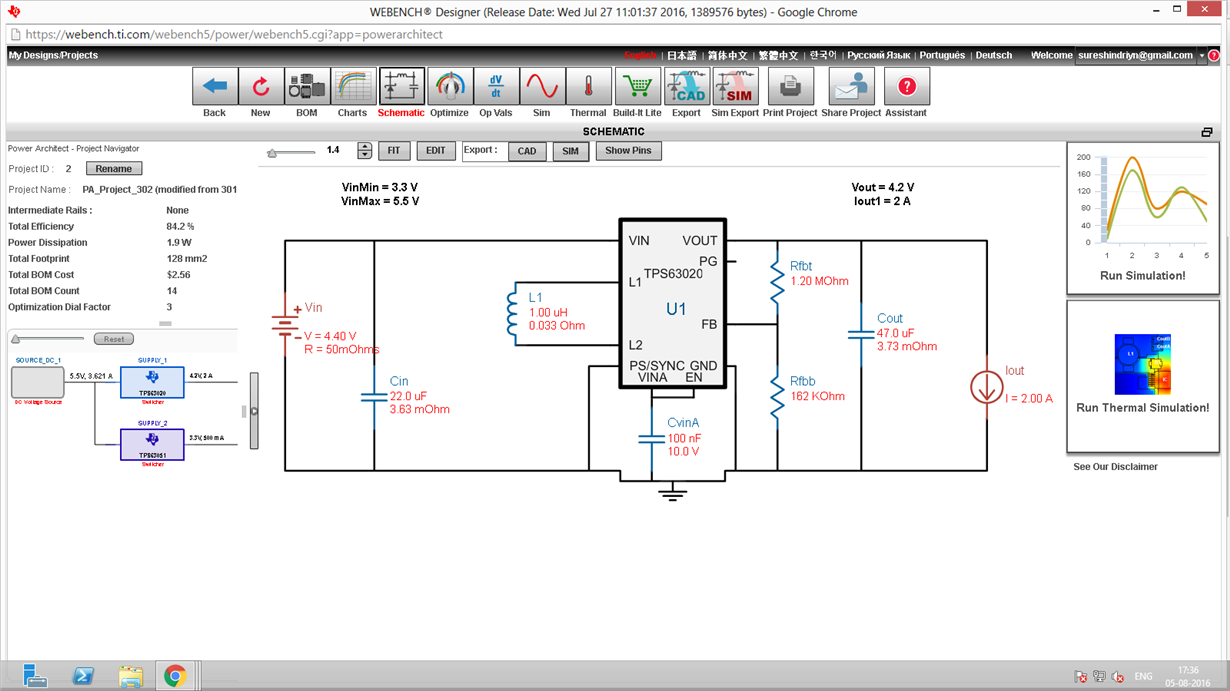Image resolution: width=1230 pixels, height=691 pixels.
Task: Go back using the Back arrow icon
Action: tap(215, 86)
